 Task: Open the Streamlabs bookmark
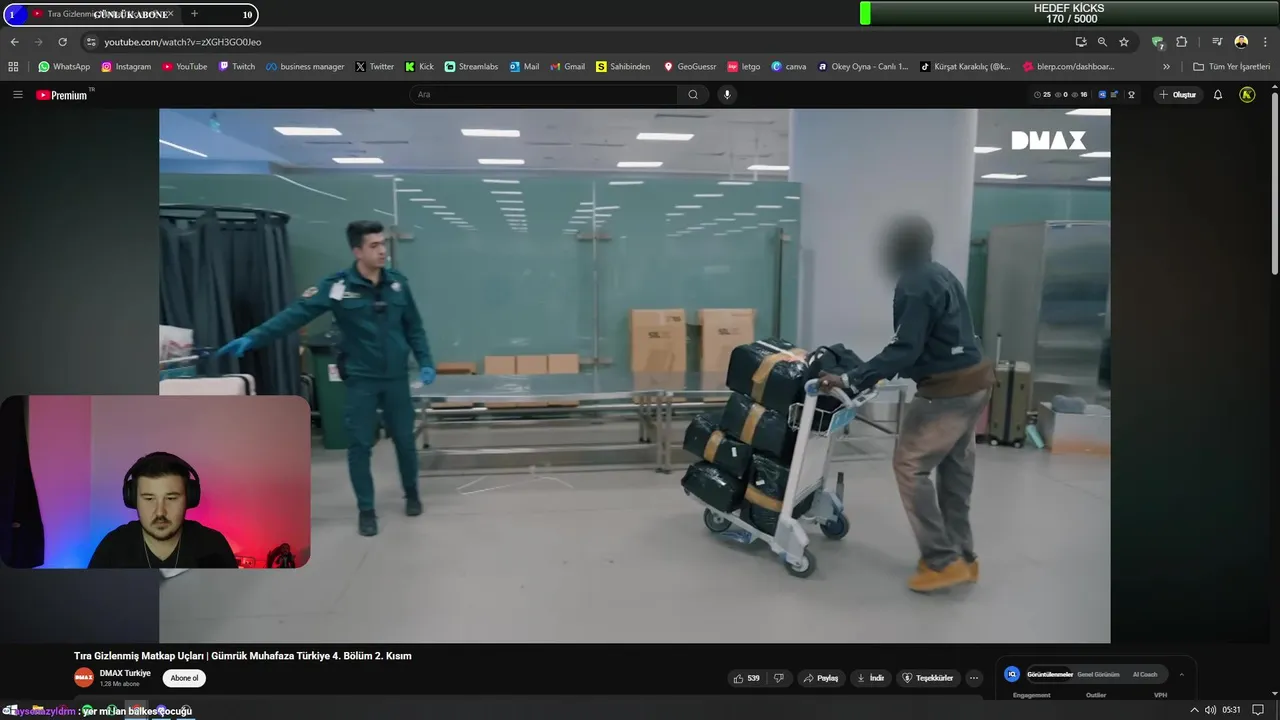471,67
